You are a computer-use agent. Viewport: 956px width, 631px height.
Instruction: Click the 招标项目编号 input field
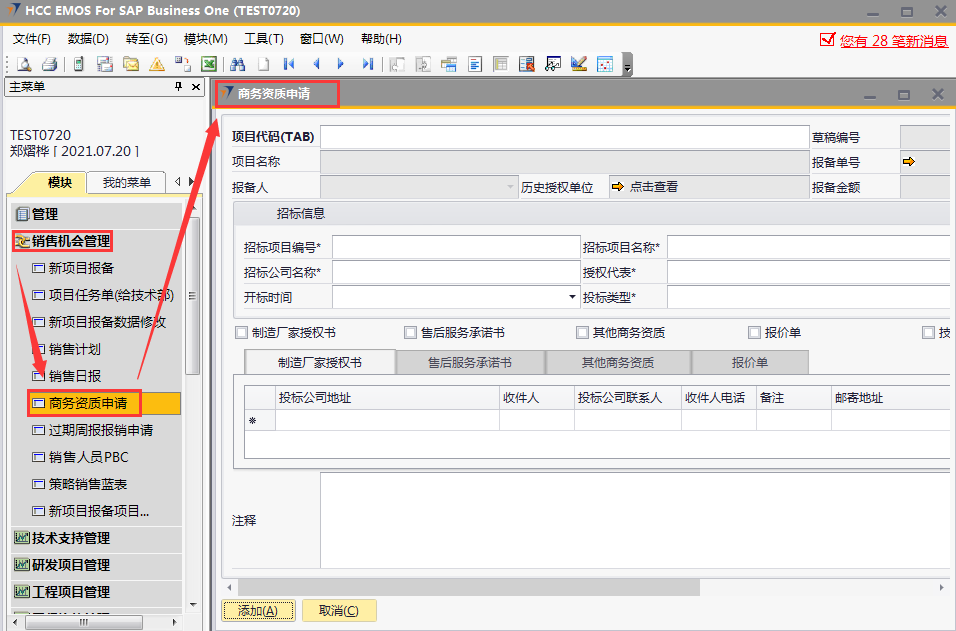coord(454,246)
